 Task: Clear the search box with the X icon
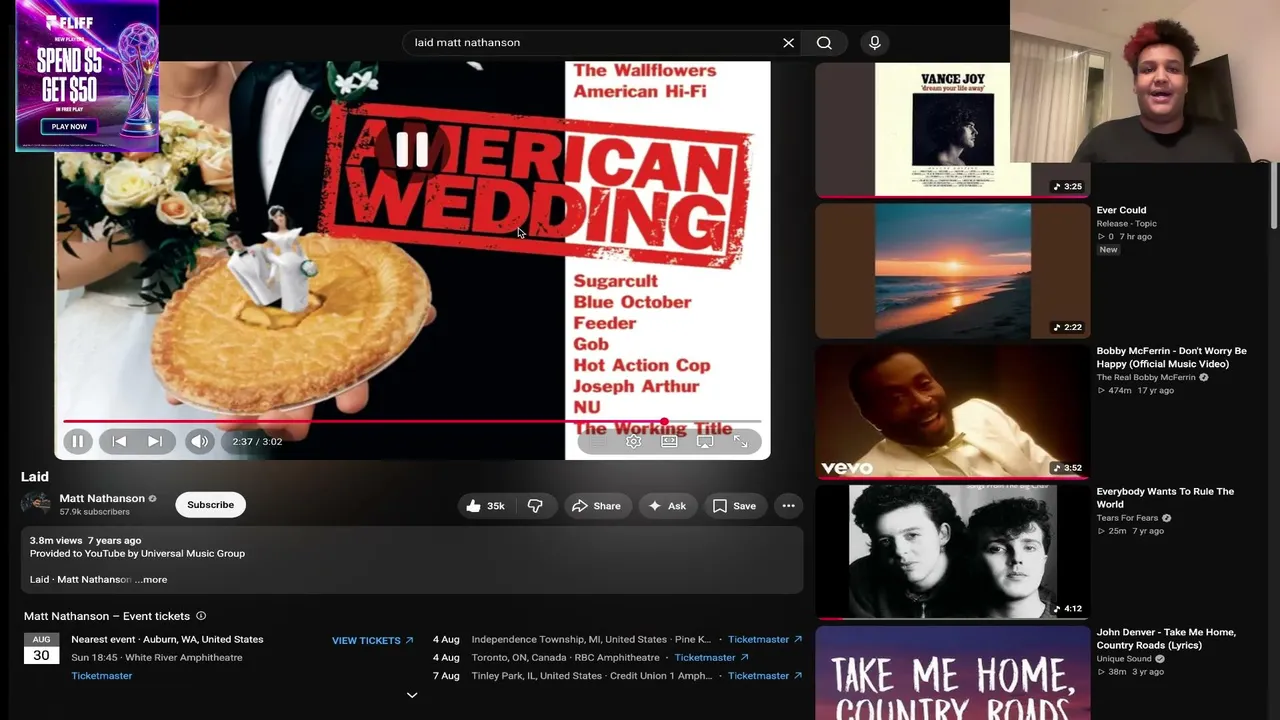pos(788,43)
